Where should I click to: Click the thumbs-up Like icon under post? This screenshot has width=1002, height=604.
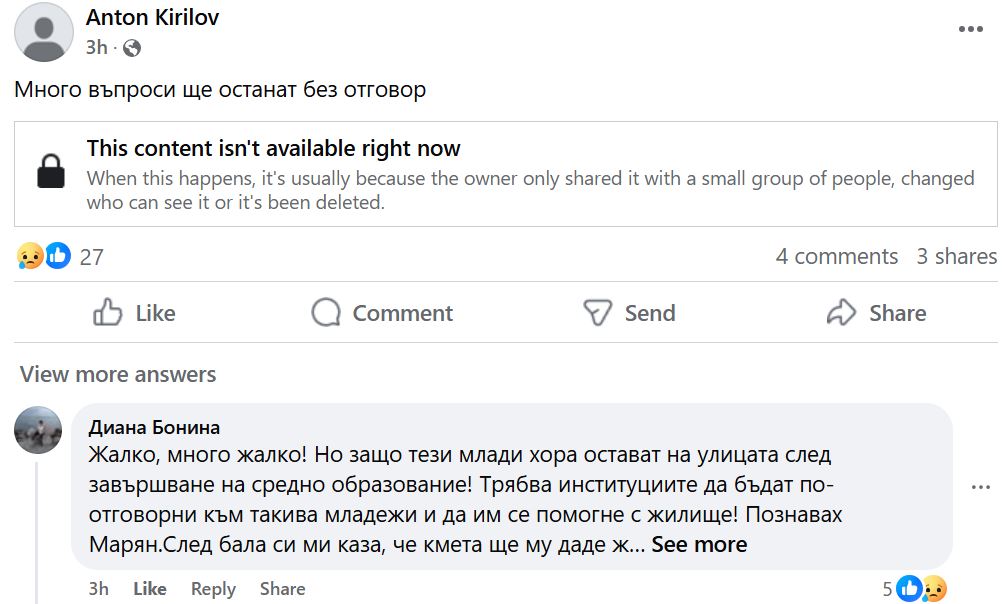click(107, 313)
